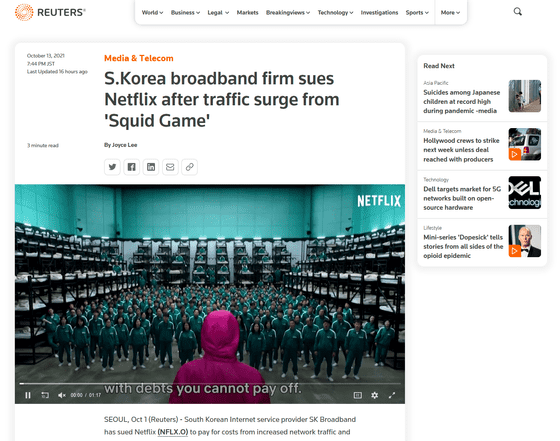Image resolution: width=560 pixels, height=441 pixels.
Task: Expand video to fullscreen
Action: (392, 395)
